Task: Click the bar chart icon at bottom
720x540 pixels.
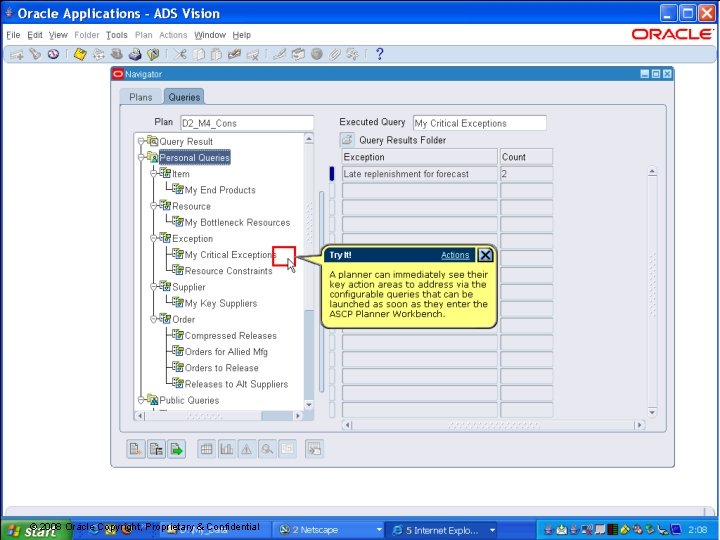Action: pos(227,449)
